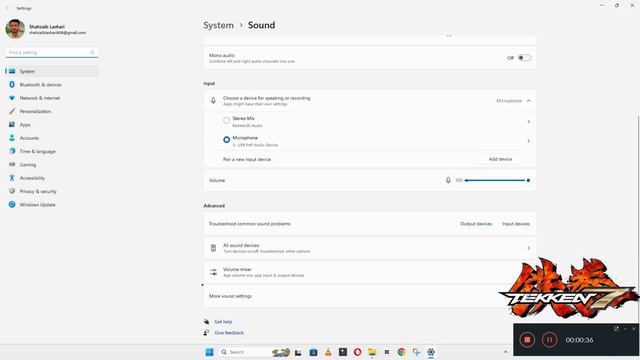Click the Settings gear taskbar icon
Viewport: 640px width, 360px height.
[431, 352]
